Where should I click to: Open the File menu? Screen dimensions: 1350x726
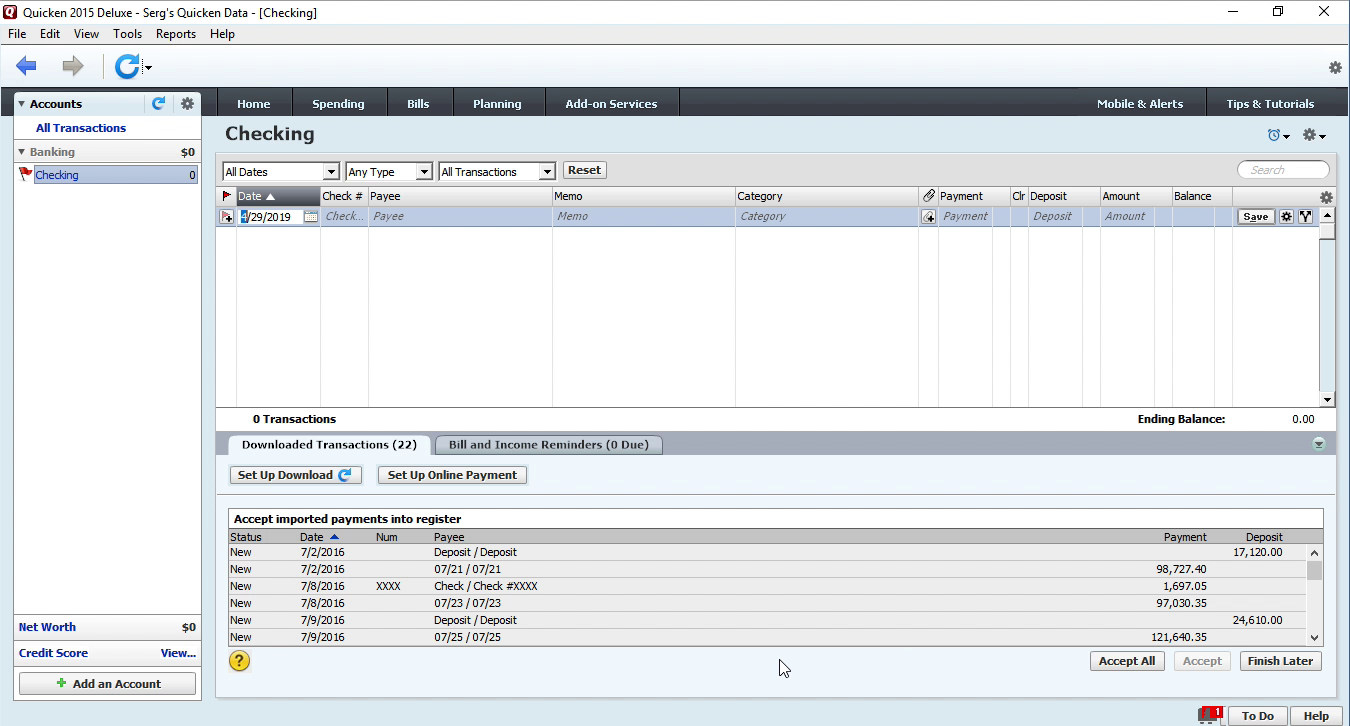(x=17, y=34)
